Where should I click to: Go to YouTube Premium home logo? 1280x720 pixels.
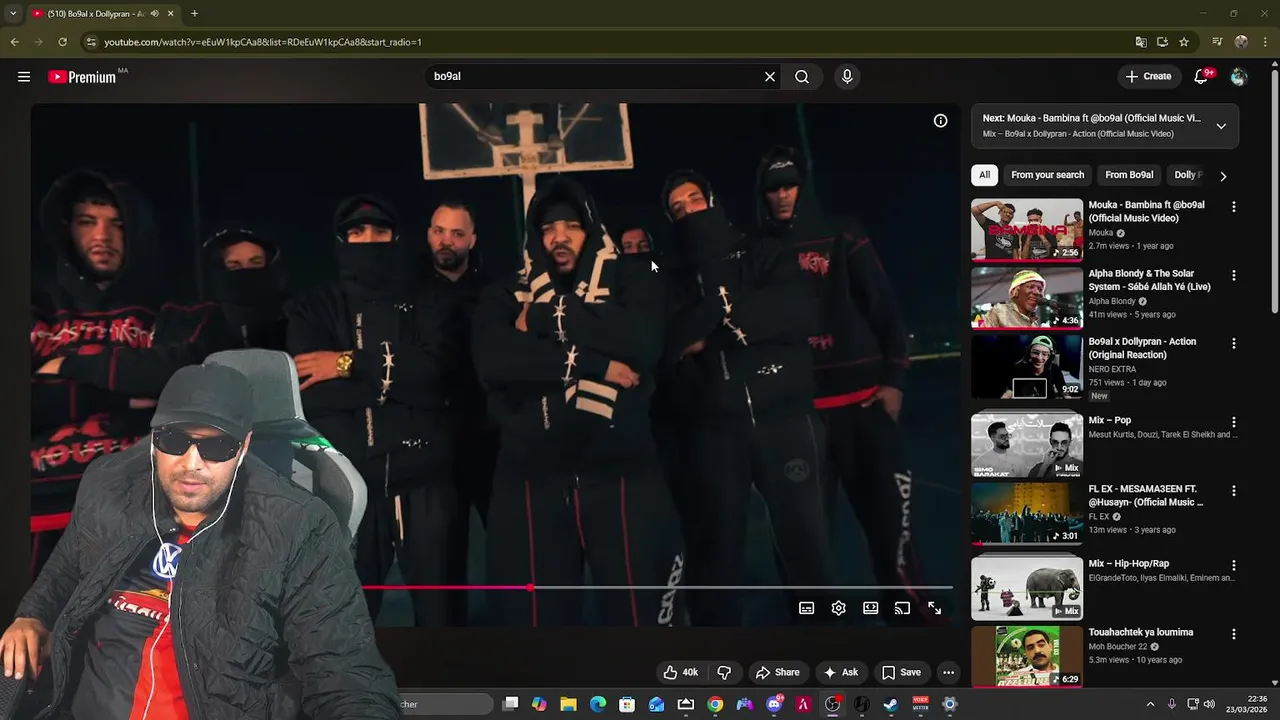[82, 77]
